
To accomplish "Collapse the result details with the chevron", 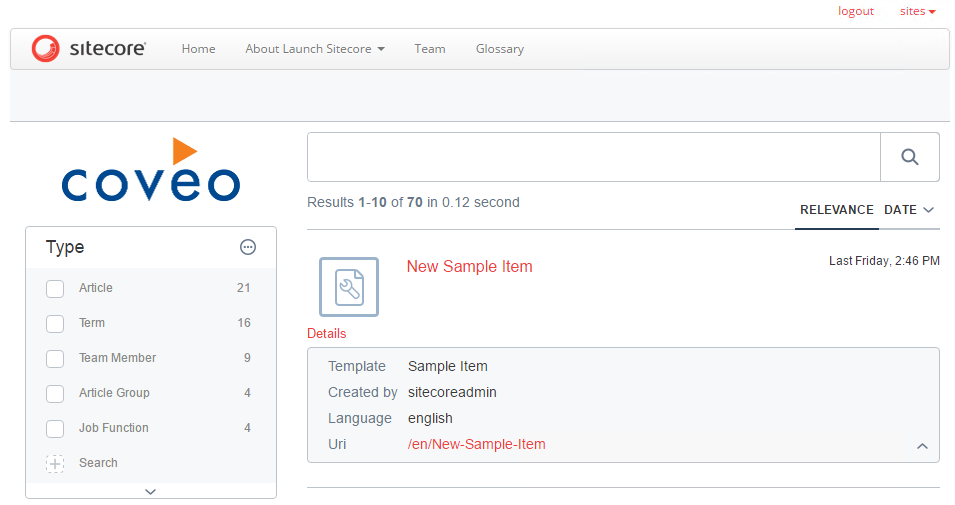I will point(923,446).
